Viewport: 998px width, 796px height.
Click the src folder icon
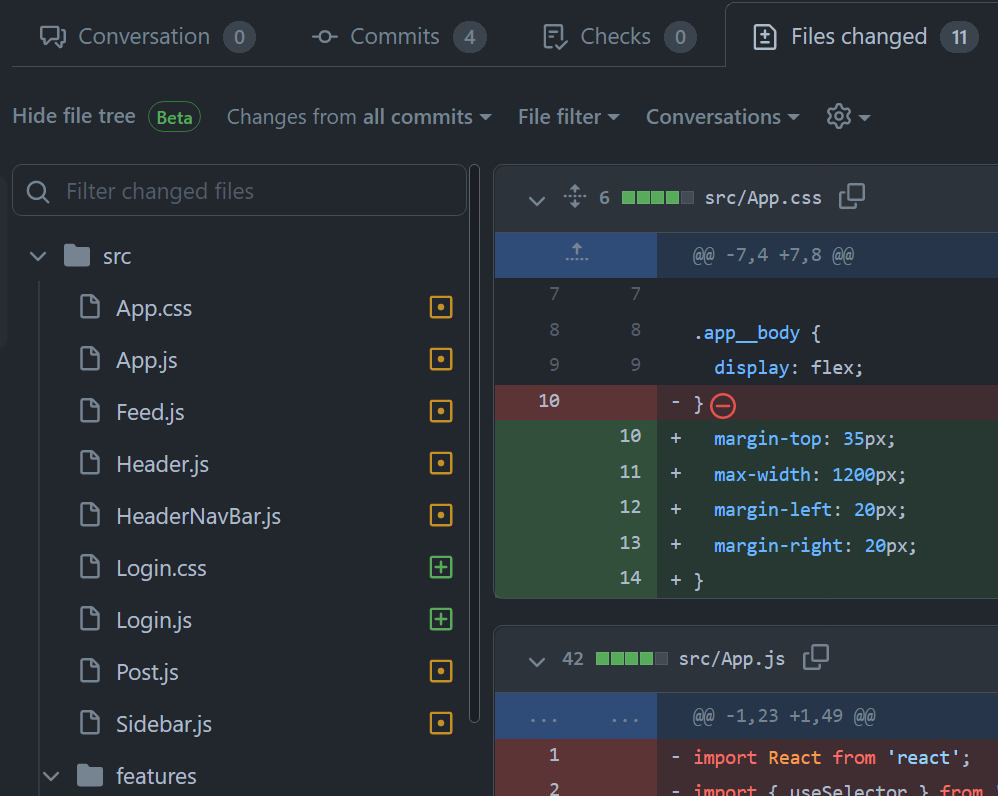(x=77, y=256)
